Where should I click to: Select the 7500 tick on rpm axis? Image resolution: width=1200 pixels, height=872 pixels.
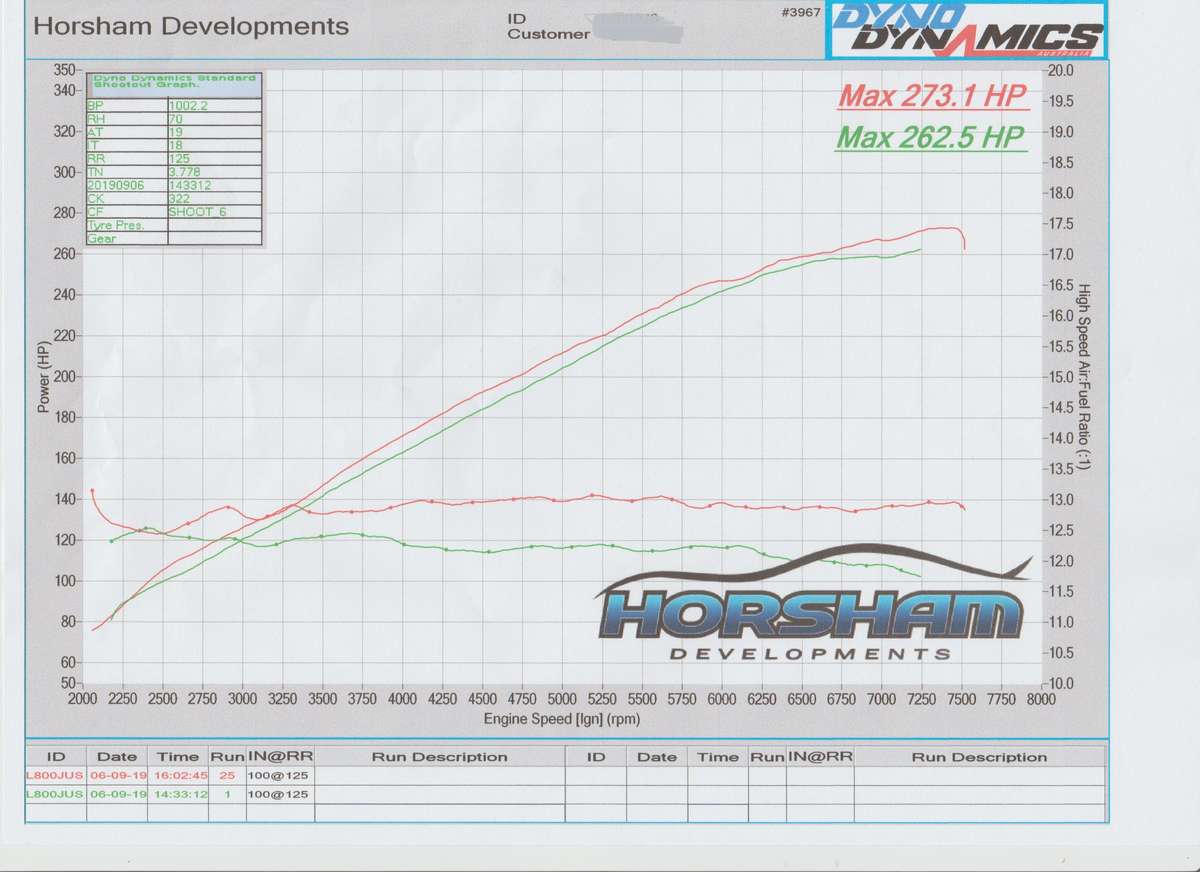[961, 698]
